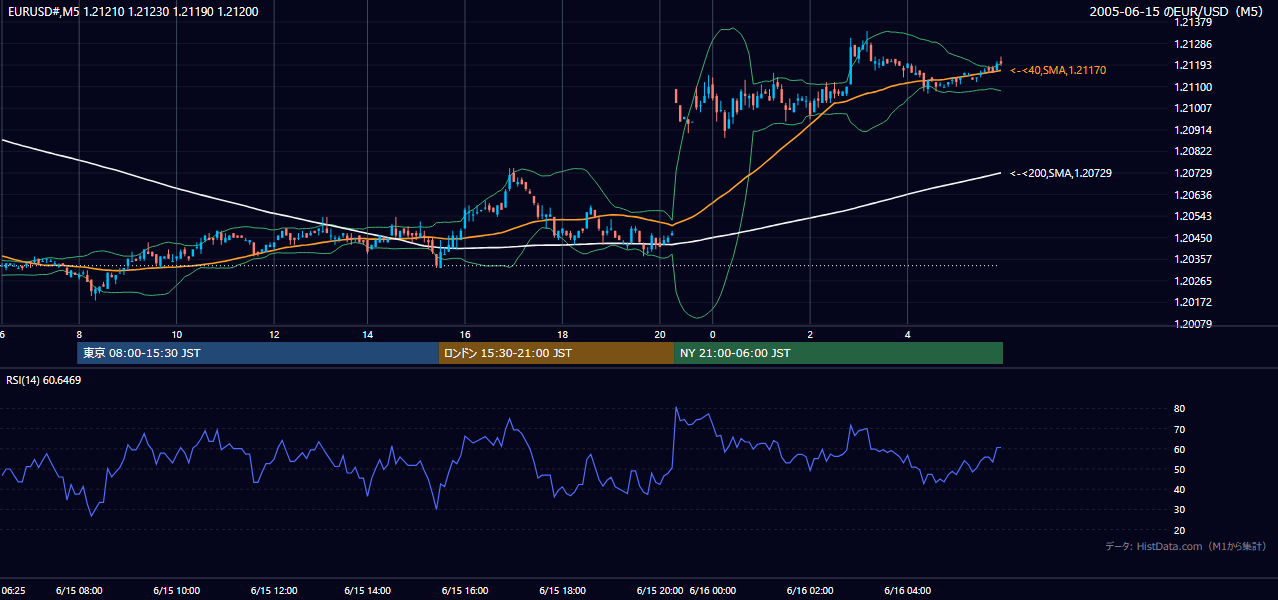
Task: Click hour label 10 on price chart axis
Action: [x=176, y=334]
